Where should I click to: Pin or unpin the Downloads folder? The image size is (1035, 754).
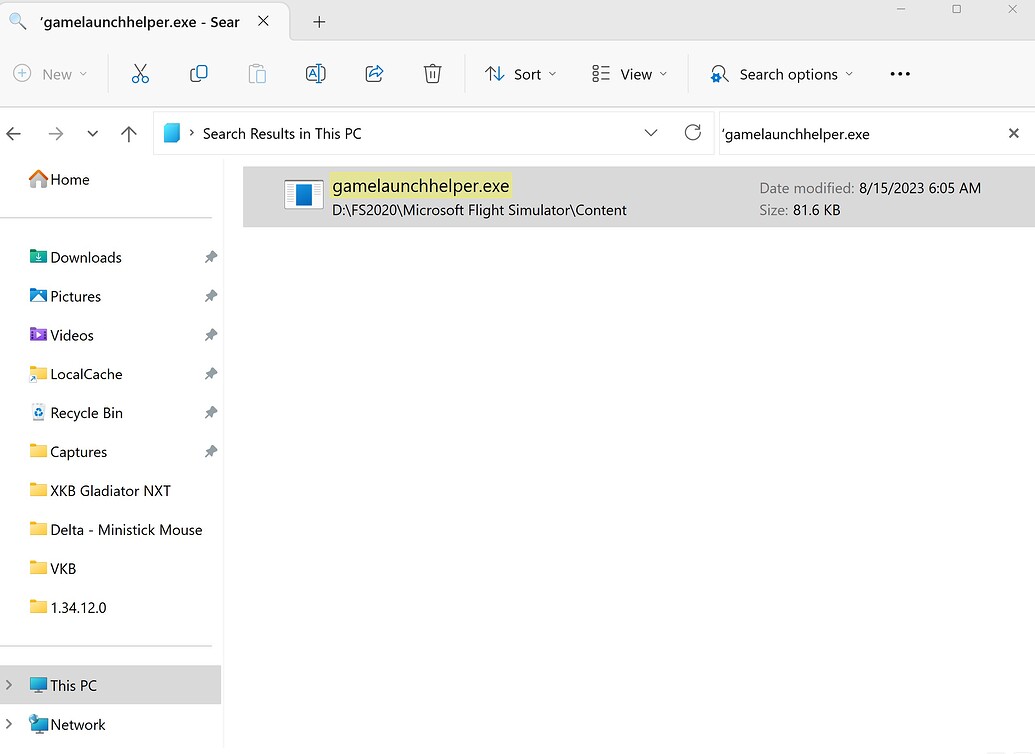tap(210, 257)
